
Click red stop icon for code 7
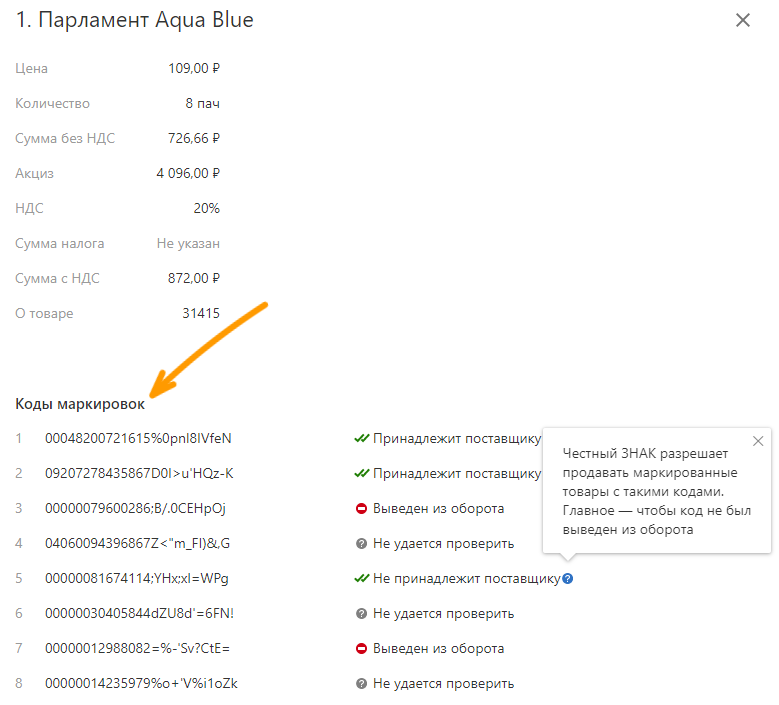click(361, 648)
